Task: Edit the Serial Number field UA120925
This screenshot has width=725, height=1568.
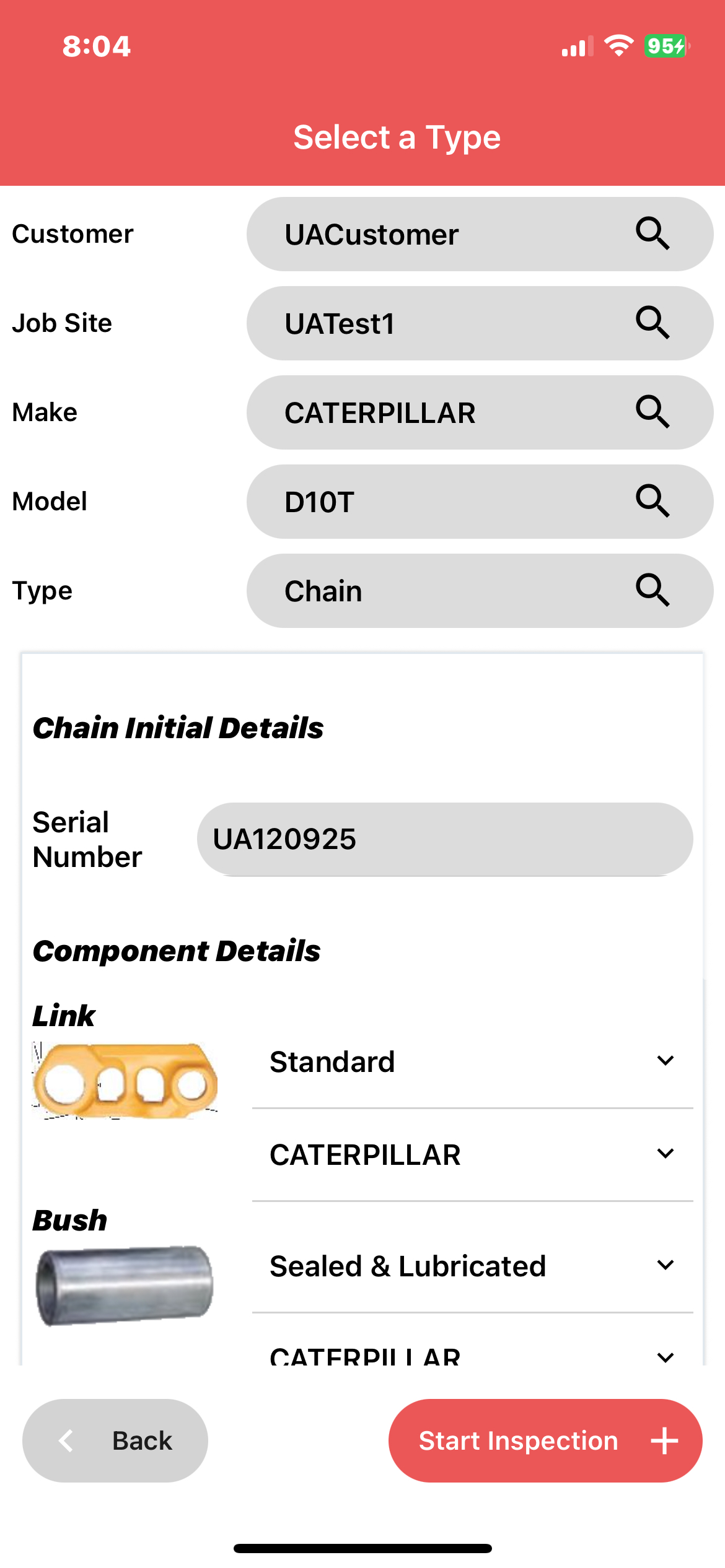Action: pyautogui.click(x=444, y=839)
